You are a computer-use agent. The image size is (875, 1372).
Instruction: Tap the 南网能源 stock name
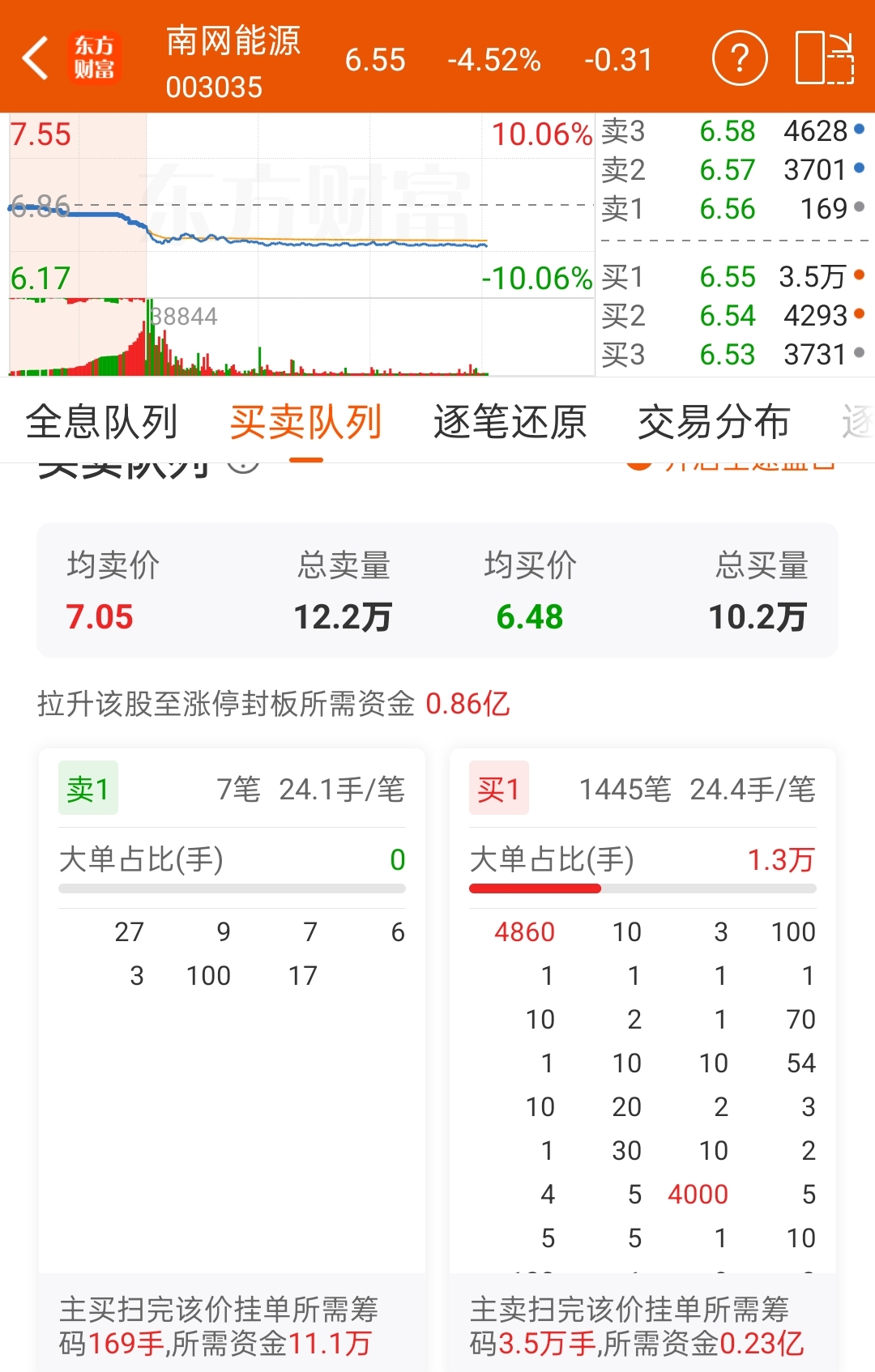(233, 40)
